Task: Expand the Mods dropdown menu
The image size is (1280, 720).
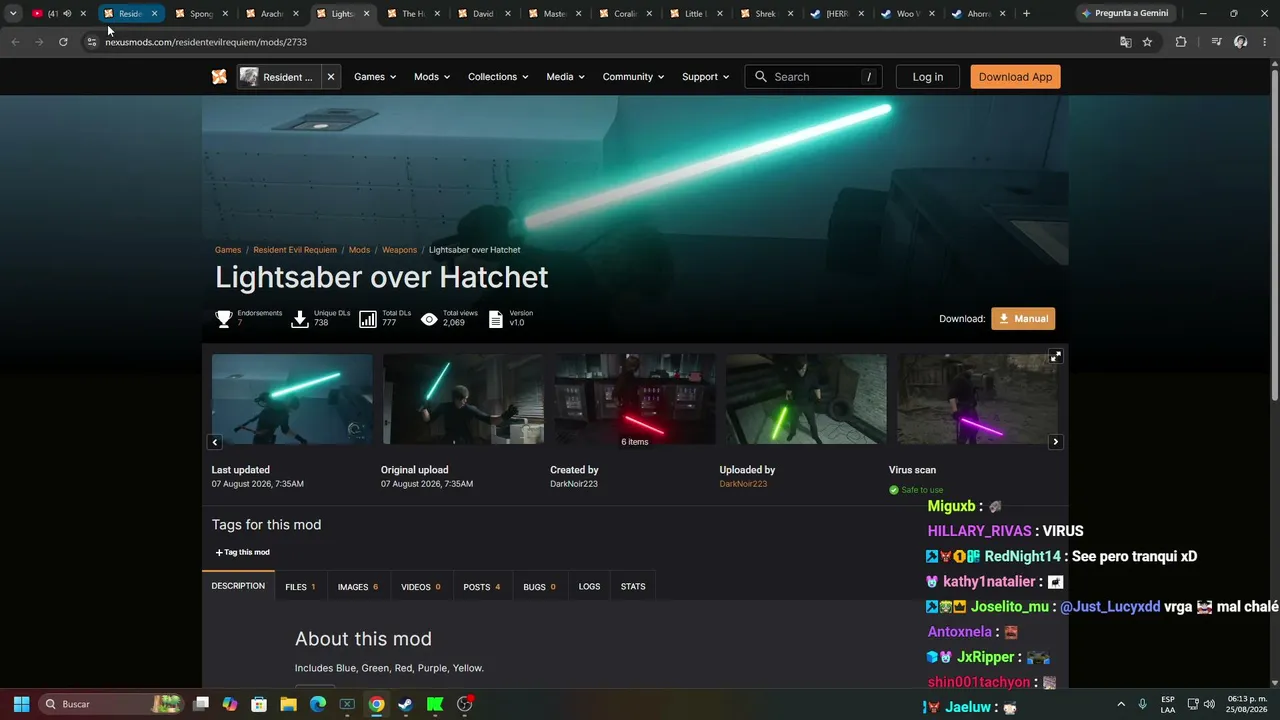Action: coord(432,77)
